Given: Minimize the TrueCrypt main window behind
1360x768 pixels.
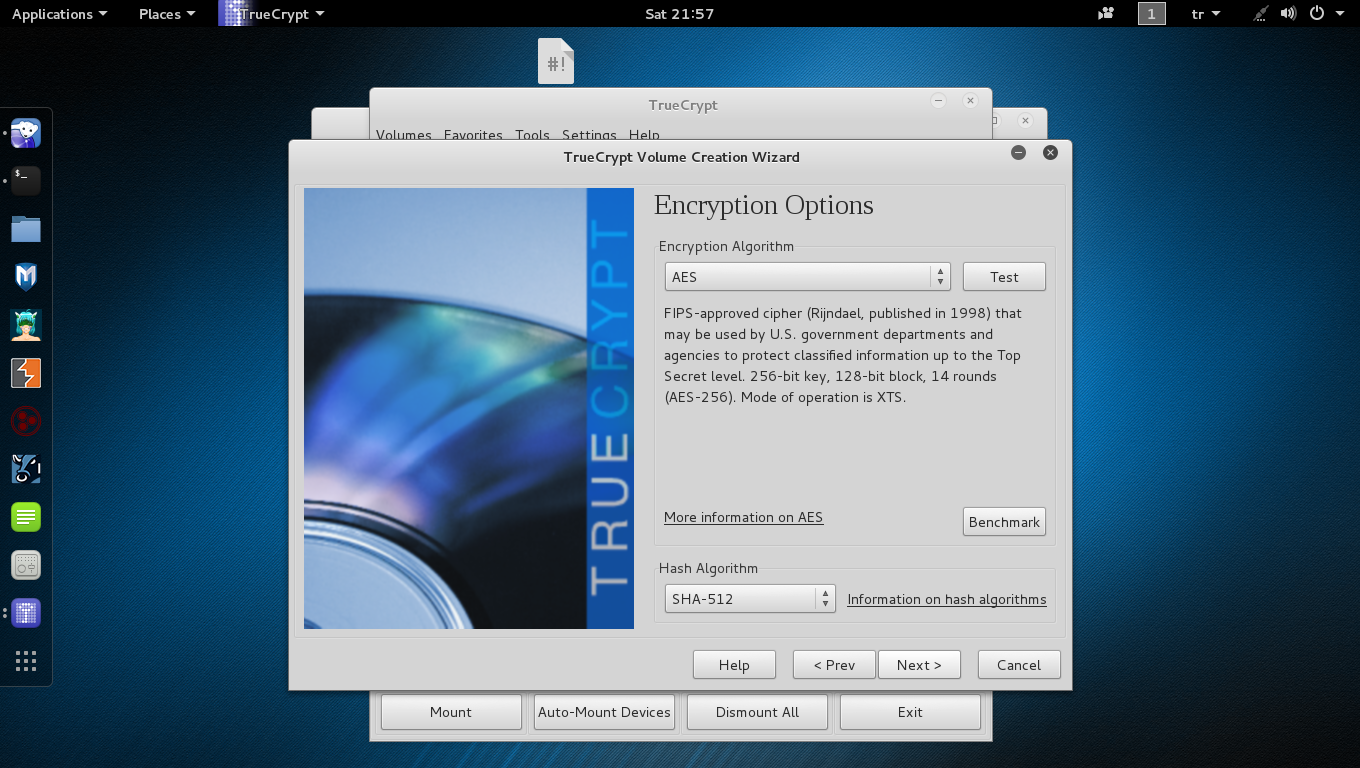Looking at the screenshot, I should point(938,101).
